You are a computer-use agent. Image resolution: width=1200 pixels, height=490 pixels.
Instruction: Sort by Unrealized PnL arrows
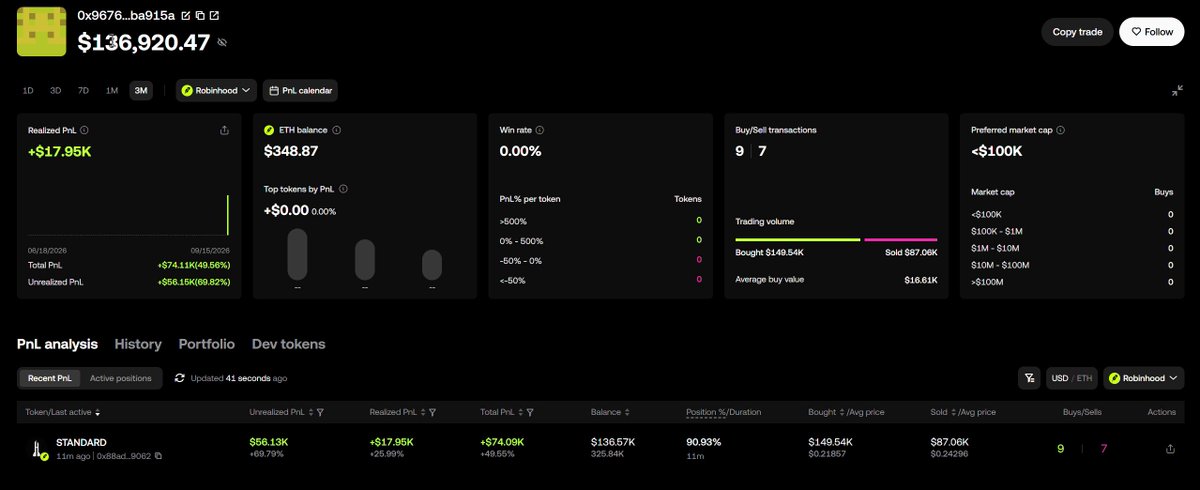[312, 412]
